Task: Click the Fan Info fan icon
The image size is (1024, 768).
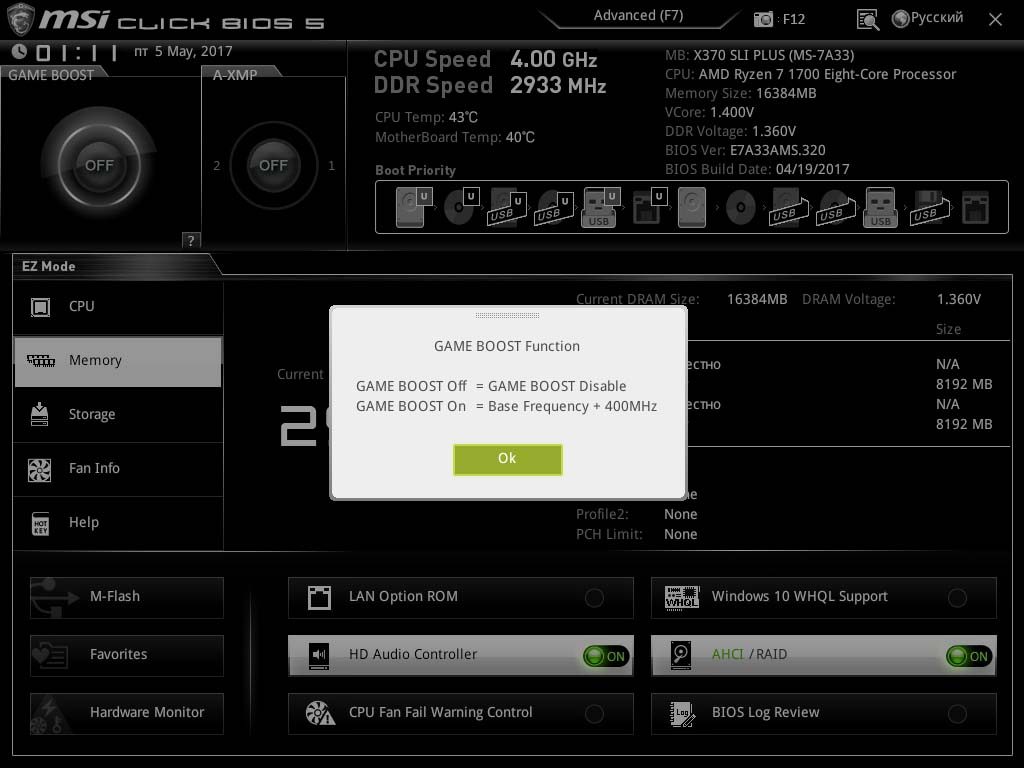Action: [40, 470]
